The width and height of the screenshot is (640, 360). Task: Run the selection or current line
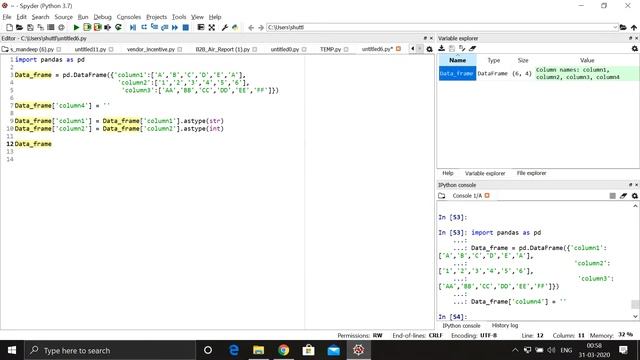(107, 27)
